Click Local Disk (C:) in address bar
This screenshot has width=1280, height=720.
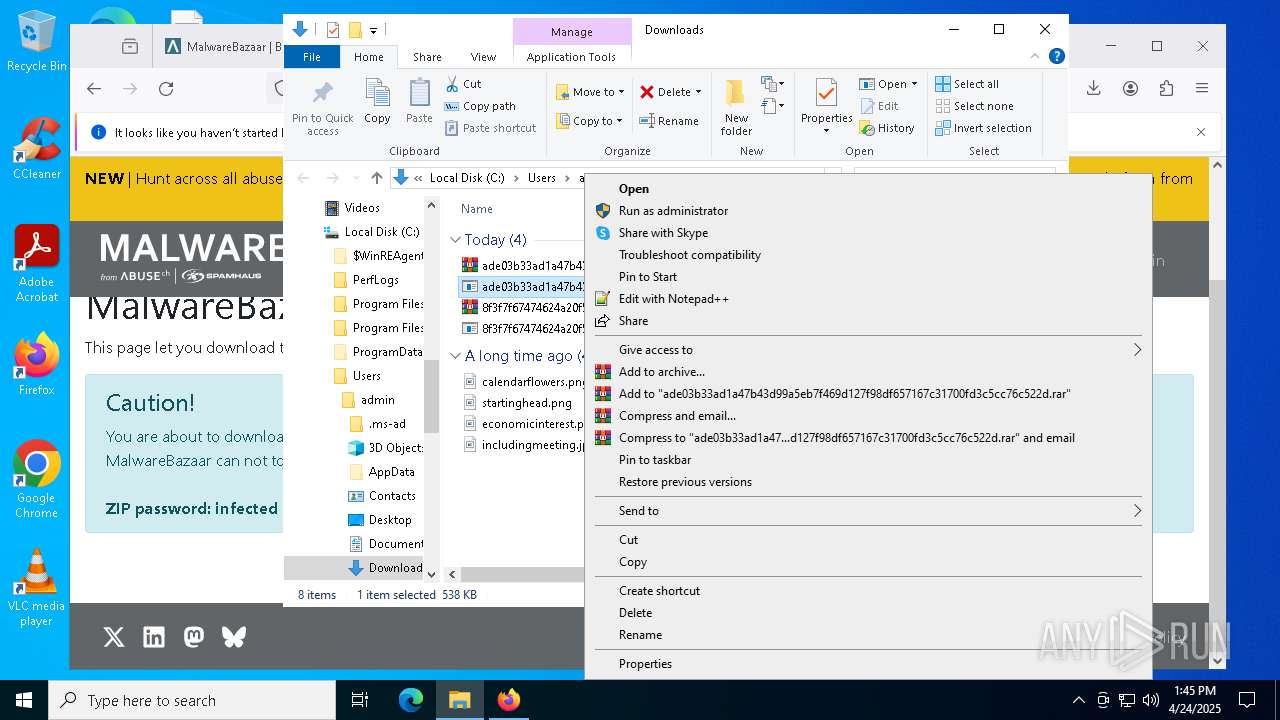pos(467,178)
